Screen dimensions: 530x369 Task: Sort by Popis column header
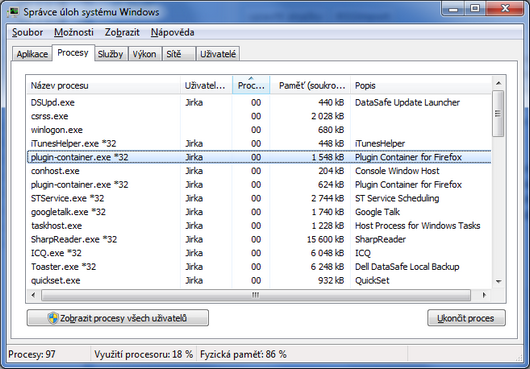(421, 85)
